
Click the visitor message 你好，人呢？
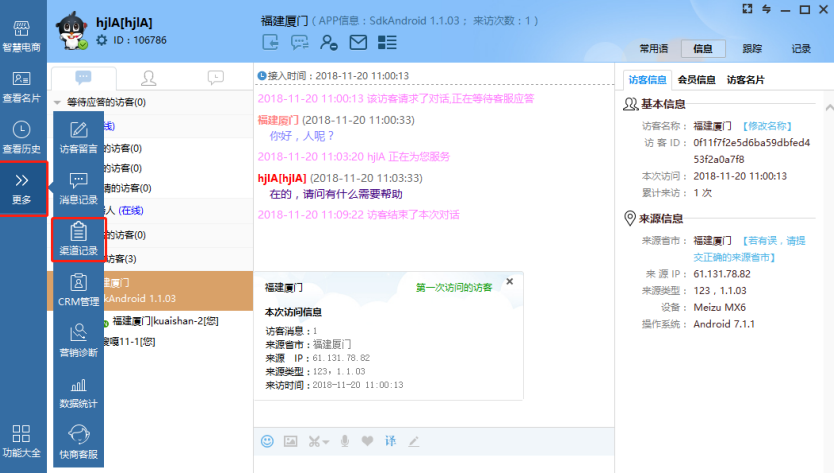[302, 136]
